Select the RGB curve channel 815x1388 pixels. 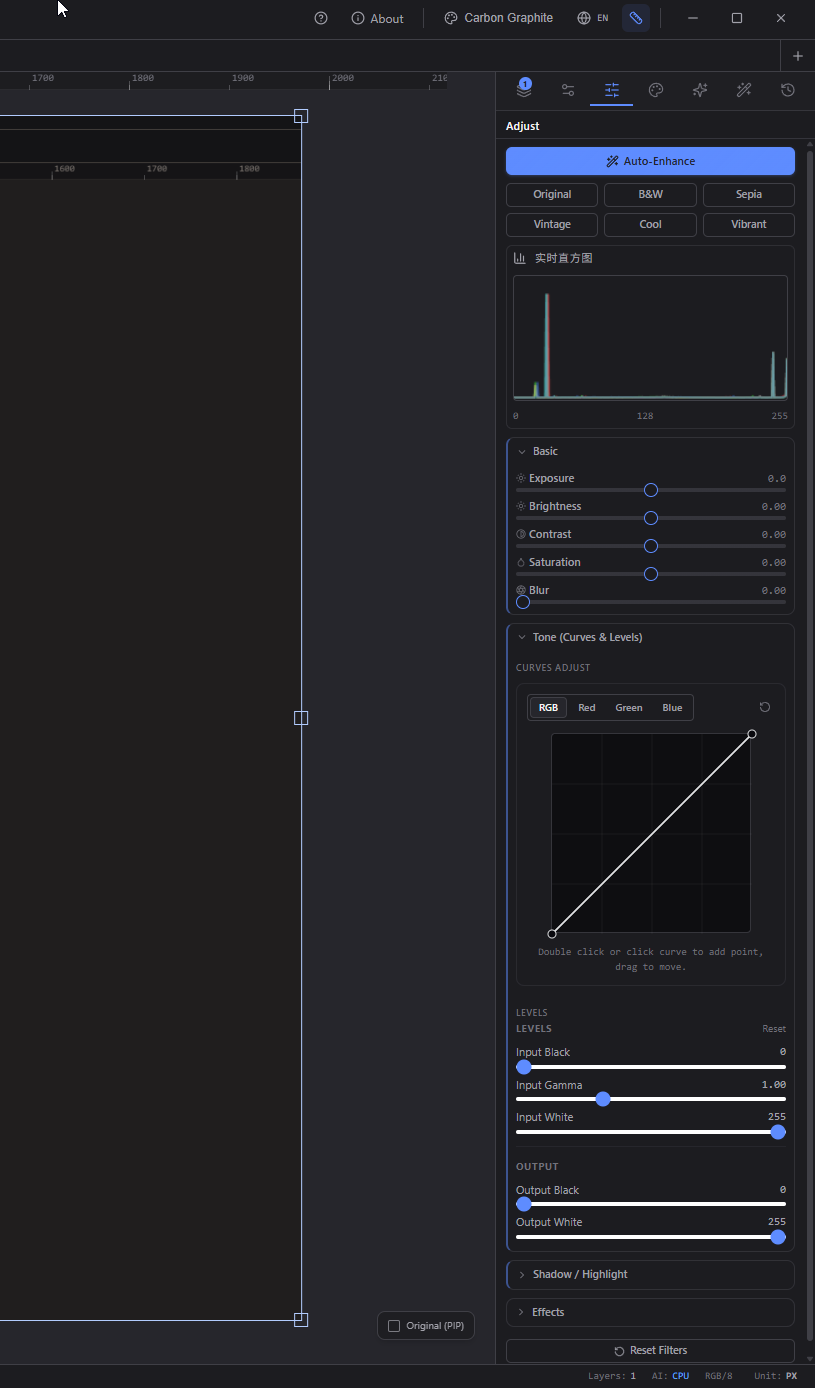[x=548, y=708]
